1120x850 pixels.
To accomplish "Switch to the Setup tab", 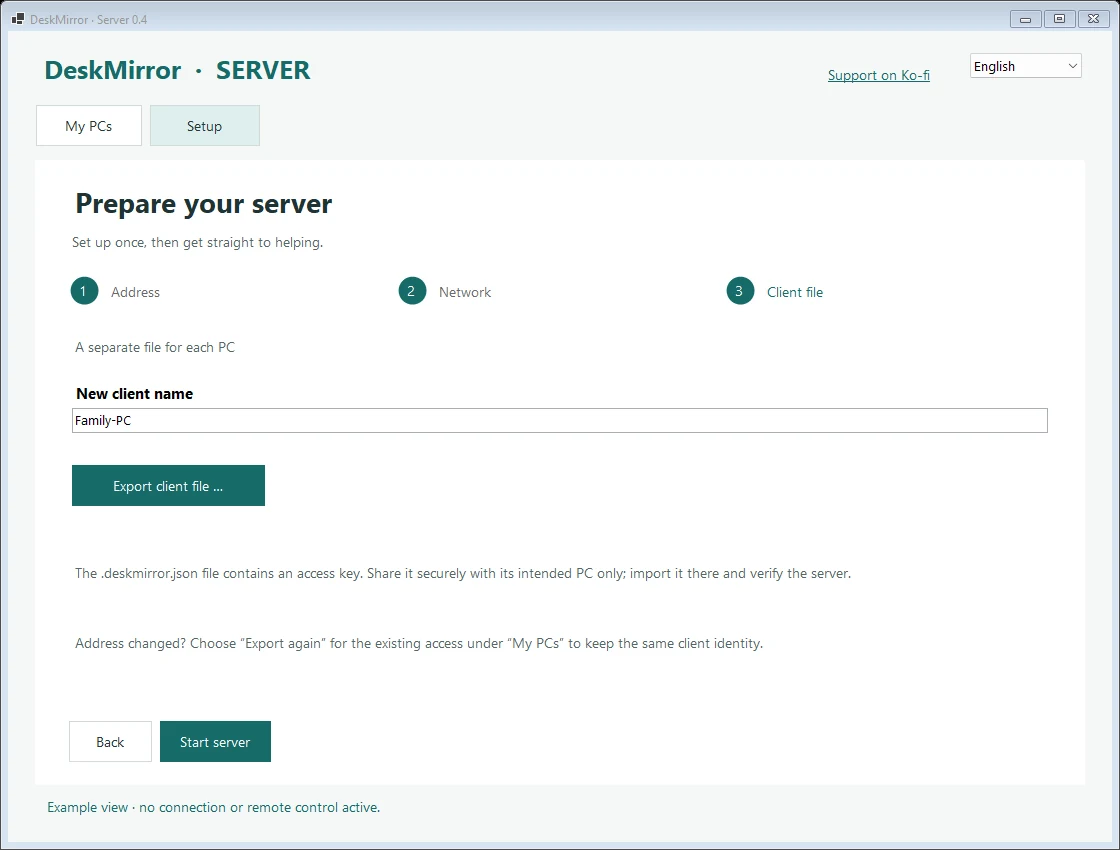I will 204,126.
